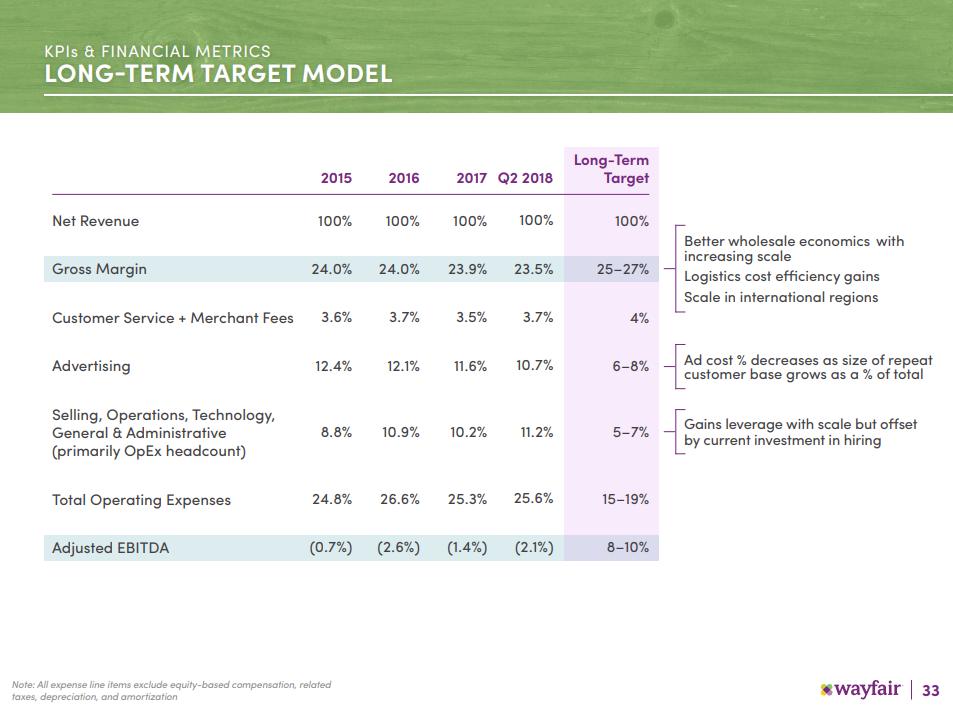Viewport: 953px width, 711px height.
Task: Click the 8–10% Adjusted EBITDA target
Action: [627, 548]
